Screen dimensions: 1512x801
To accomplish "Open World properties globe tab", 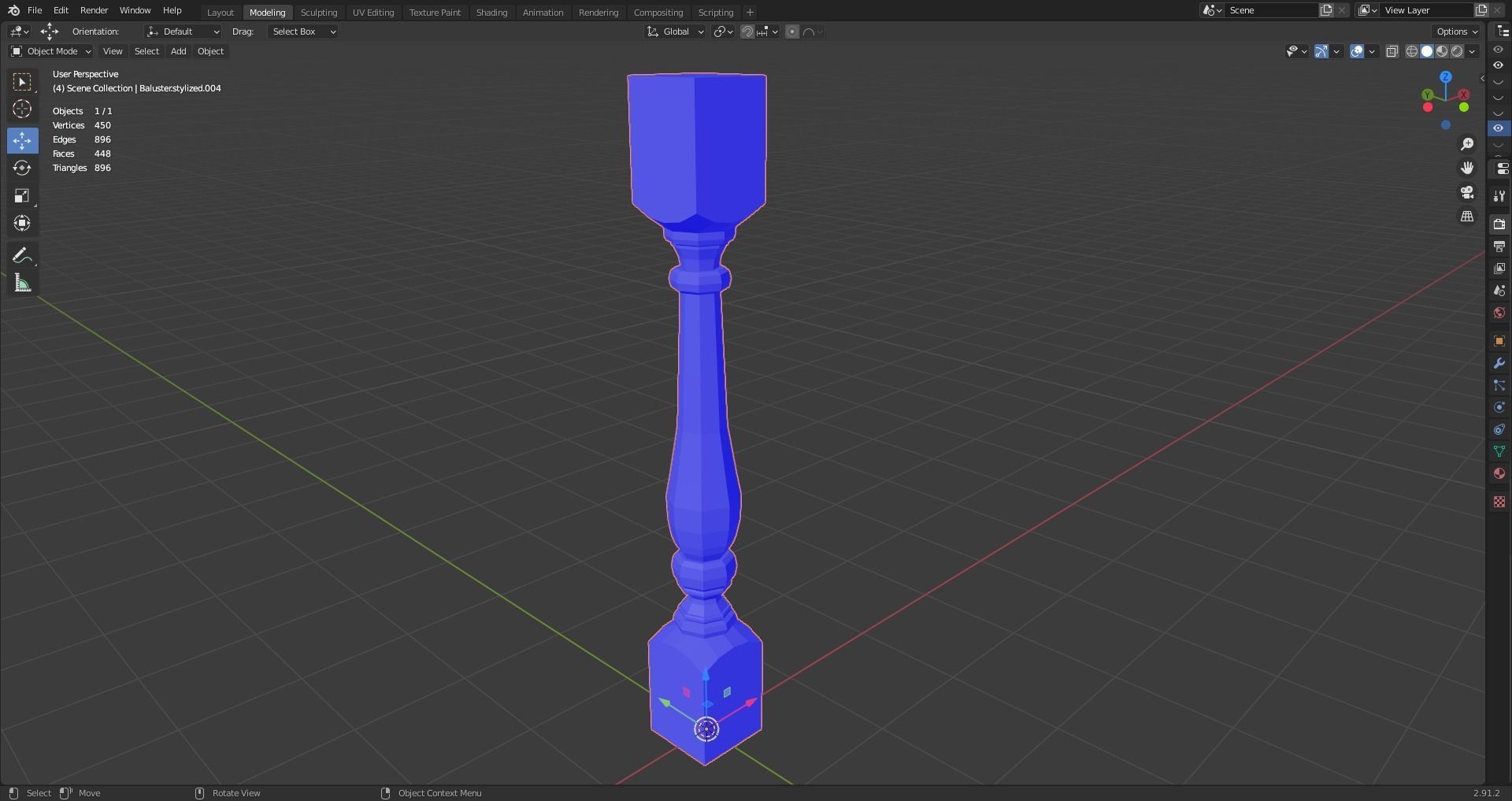I will click(1499, 313).
